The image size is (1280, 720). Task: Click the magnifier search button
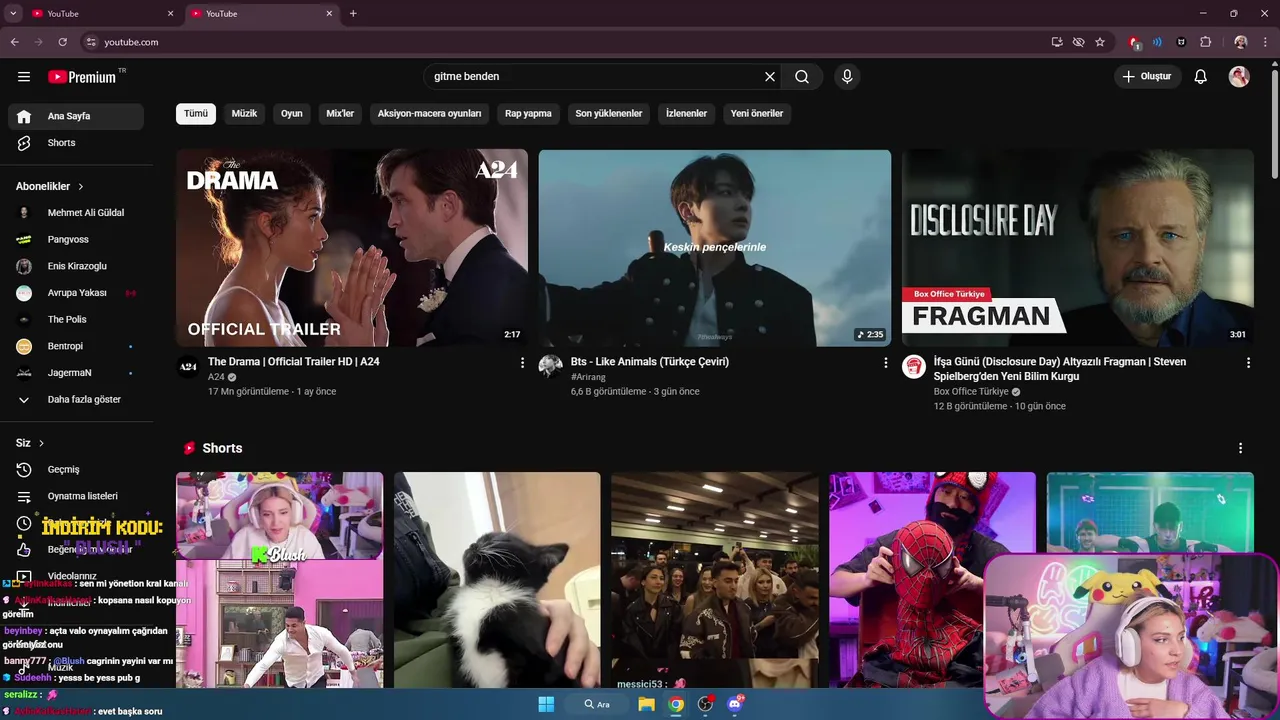[x=802, y=77]
